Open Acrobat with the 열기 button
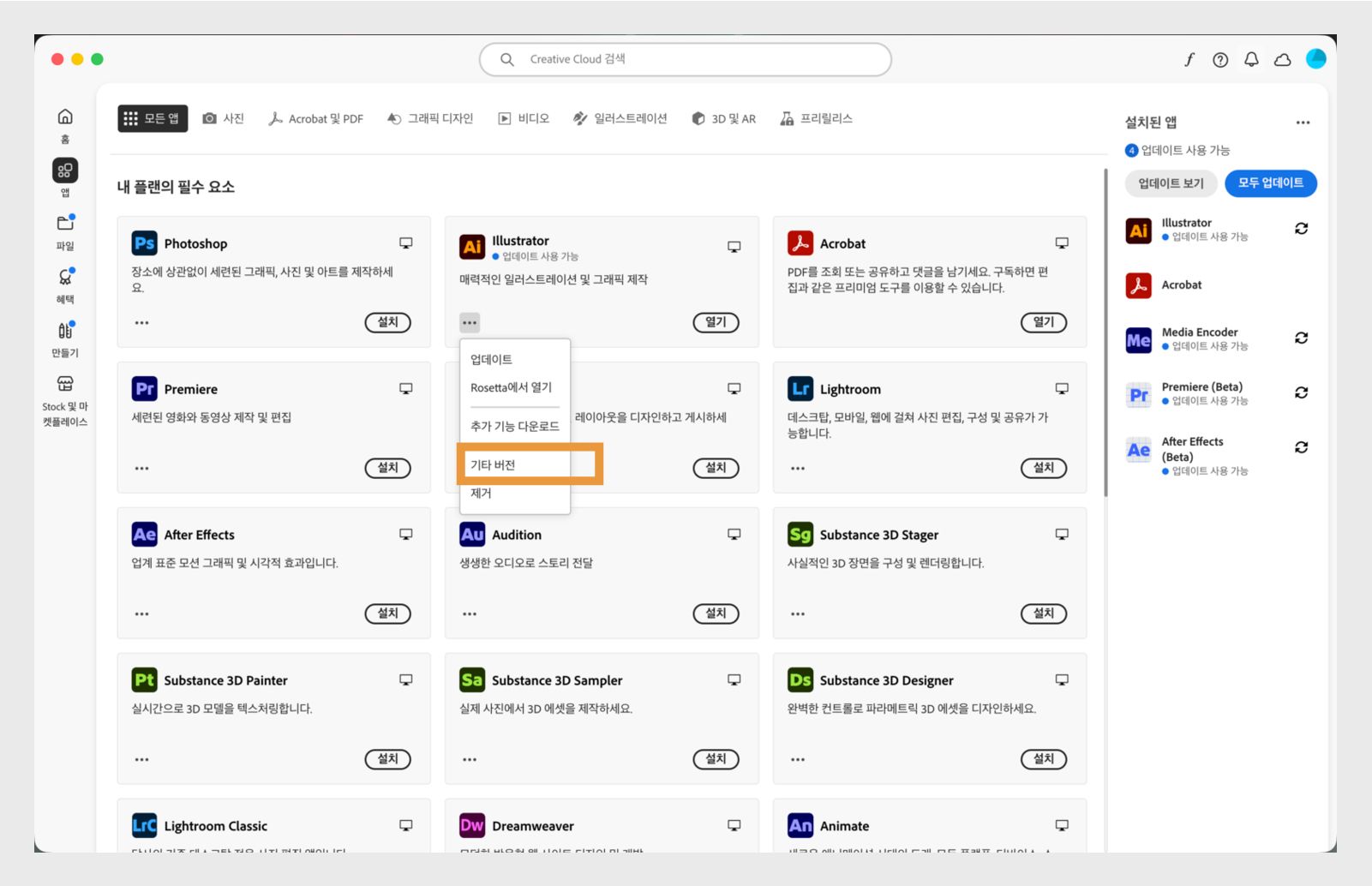This screenshot has height=886, width=1372. (x=1044, y=322)
